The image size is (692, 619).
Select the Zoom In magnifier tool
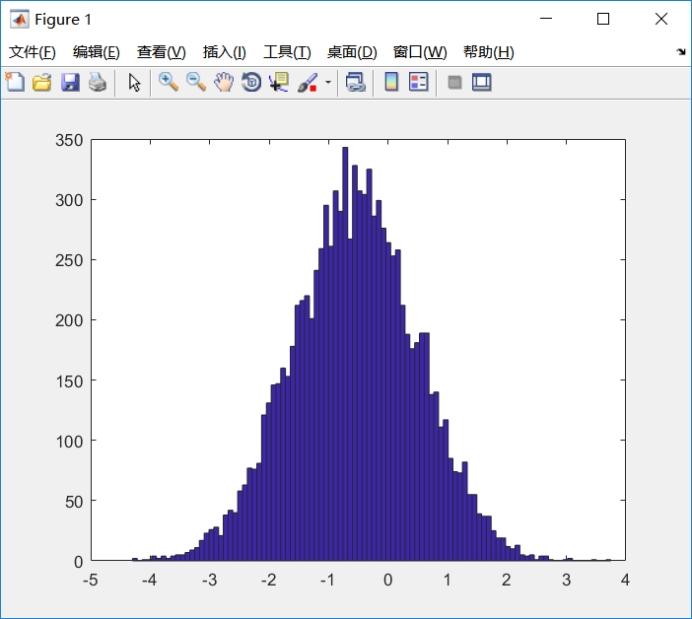tap(168, 83)
